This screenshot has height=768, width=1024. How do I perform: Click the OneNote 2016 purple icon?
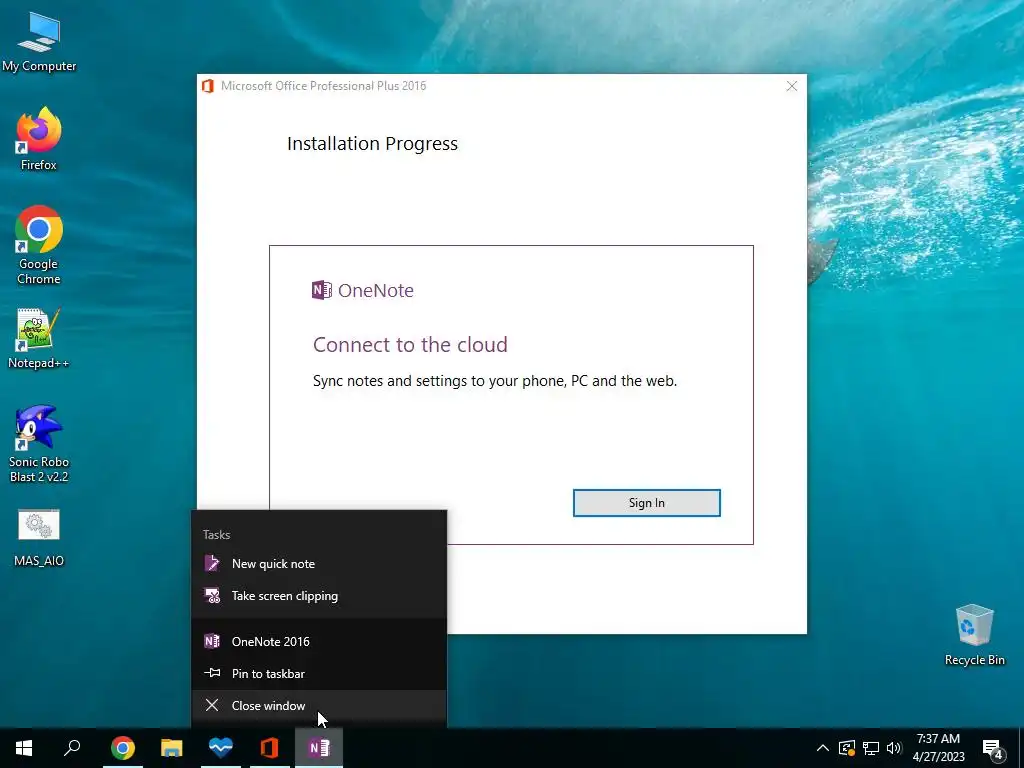(x=212, y=641)
